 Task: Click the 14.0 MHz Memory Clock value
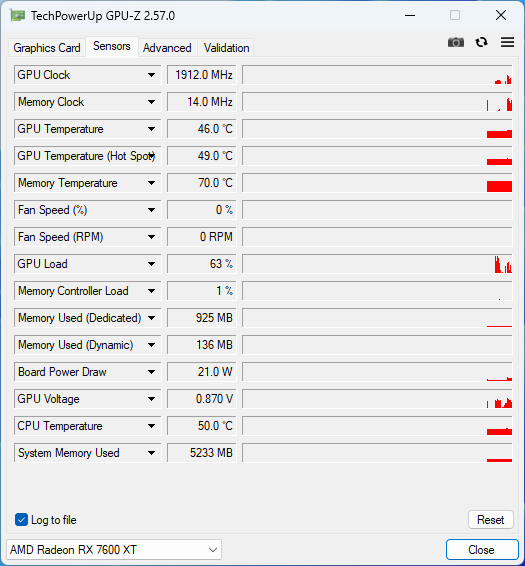(x=201, y=102)
